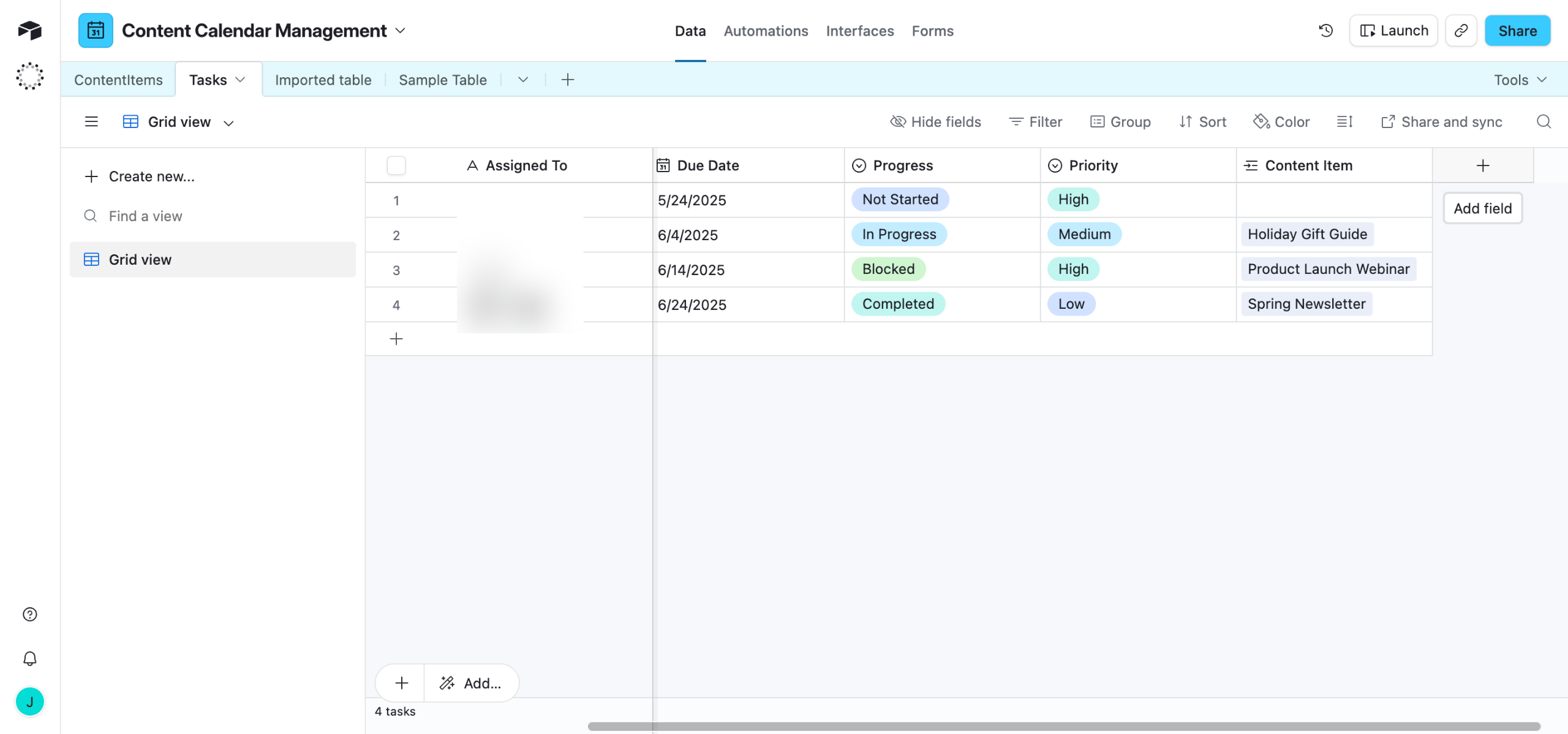Expand the Tools dropdown
Screen dimensions: 1568x734
click(1520, 80)
